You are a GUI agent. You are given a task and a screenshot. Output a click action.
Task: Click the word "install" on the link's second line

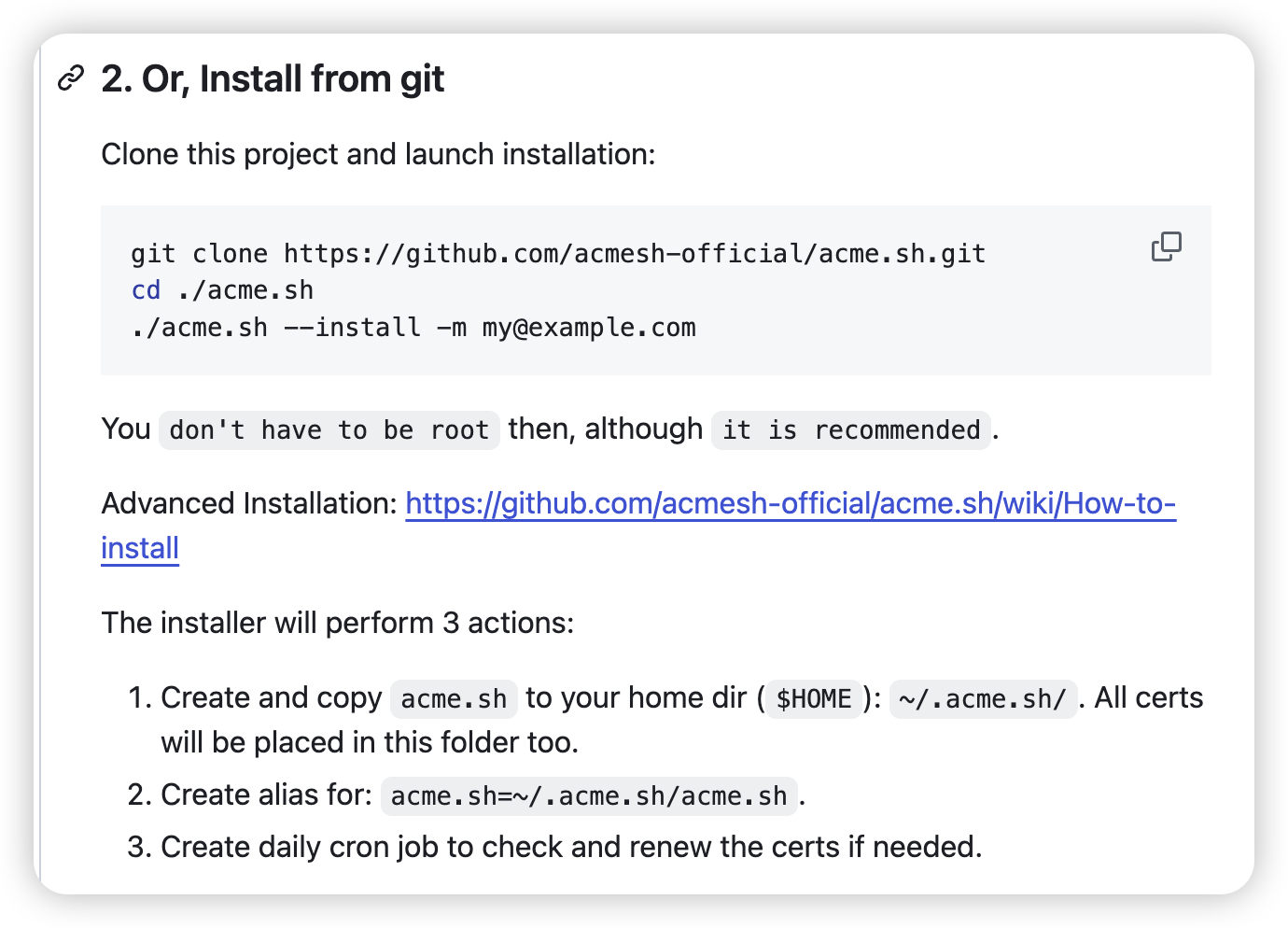(140, 548)
